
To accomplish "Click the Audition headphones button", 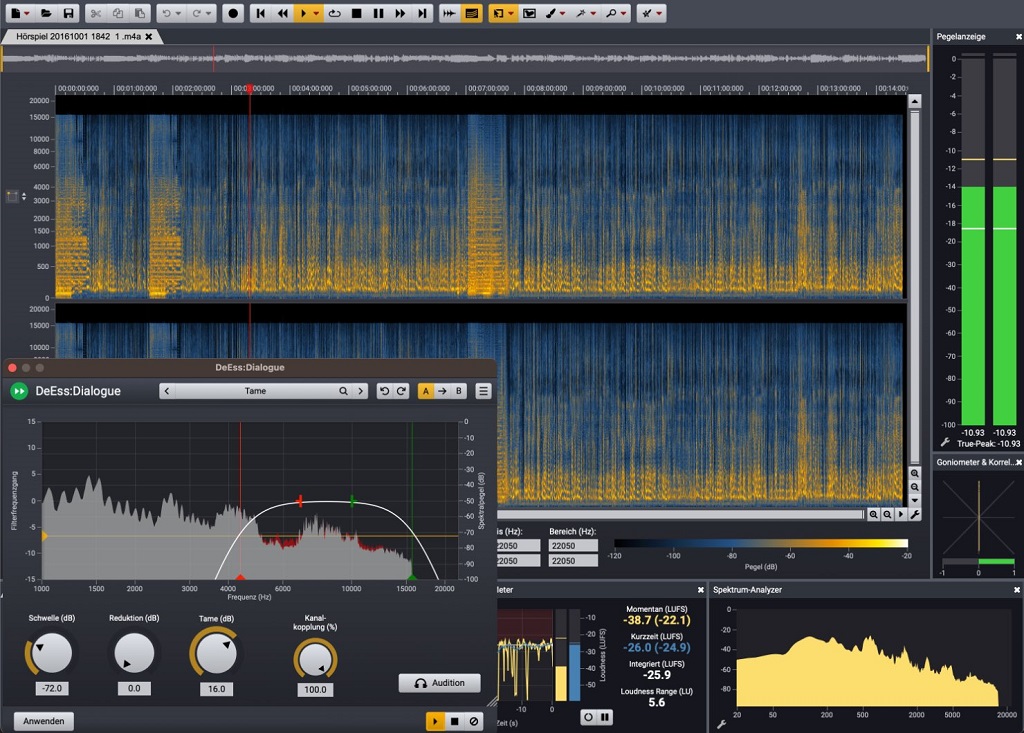I will (x=440, y=683).
